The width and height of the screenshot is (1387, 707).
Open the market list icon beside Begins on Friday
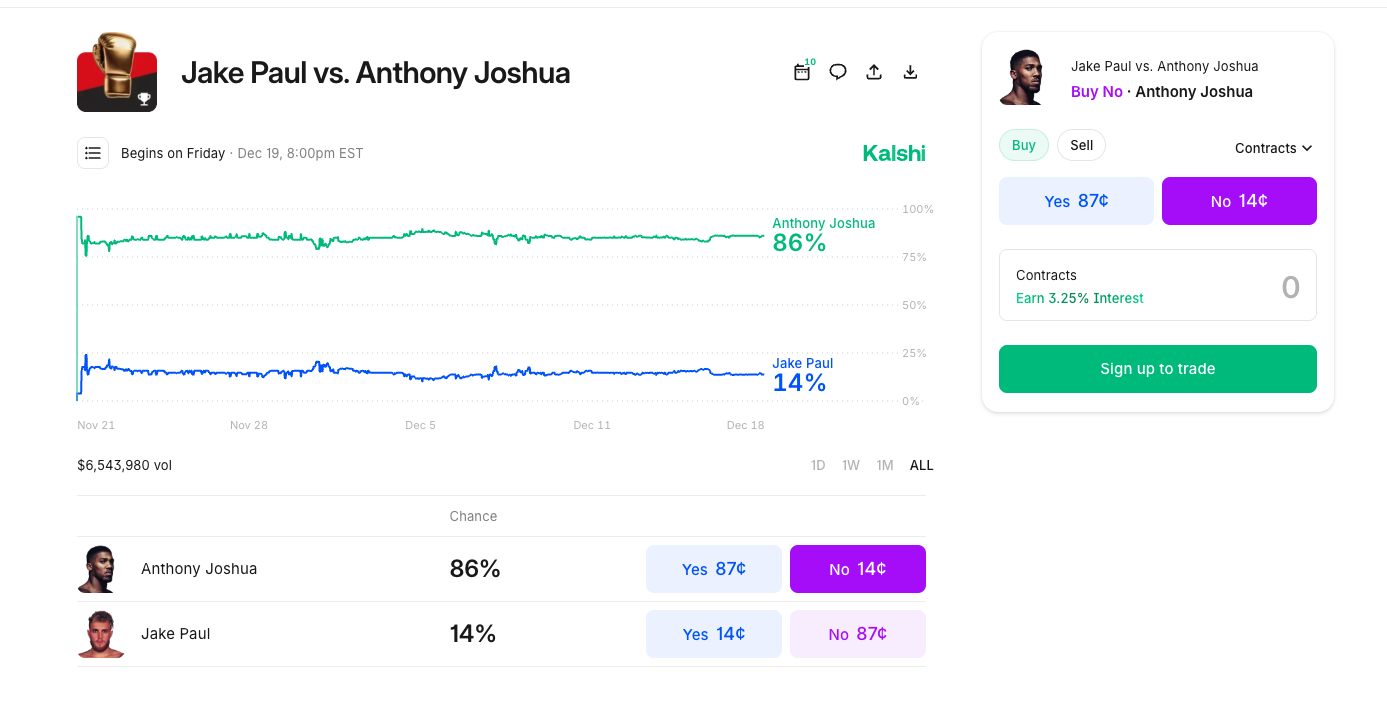(93, 153)
